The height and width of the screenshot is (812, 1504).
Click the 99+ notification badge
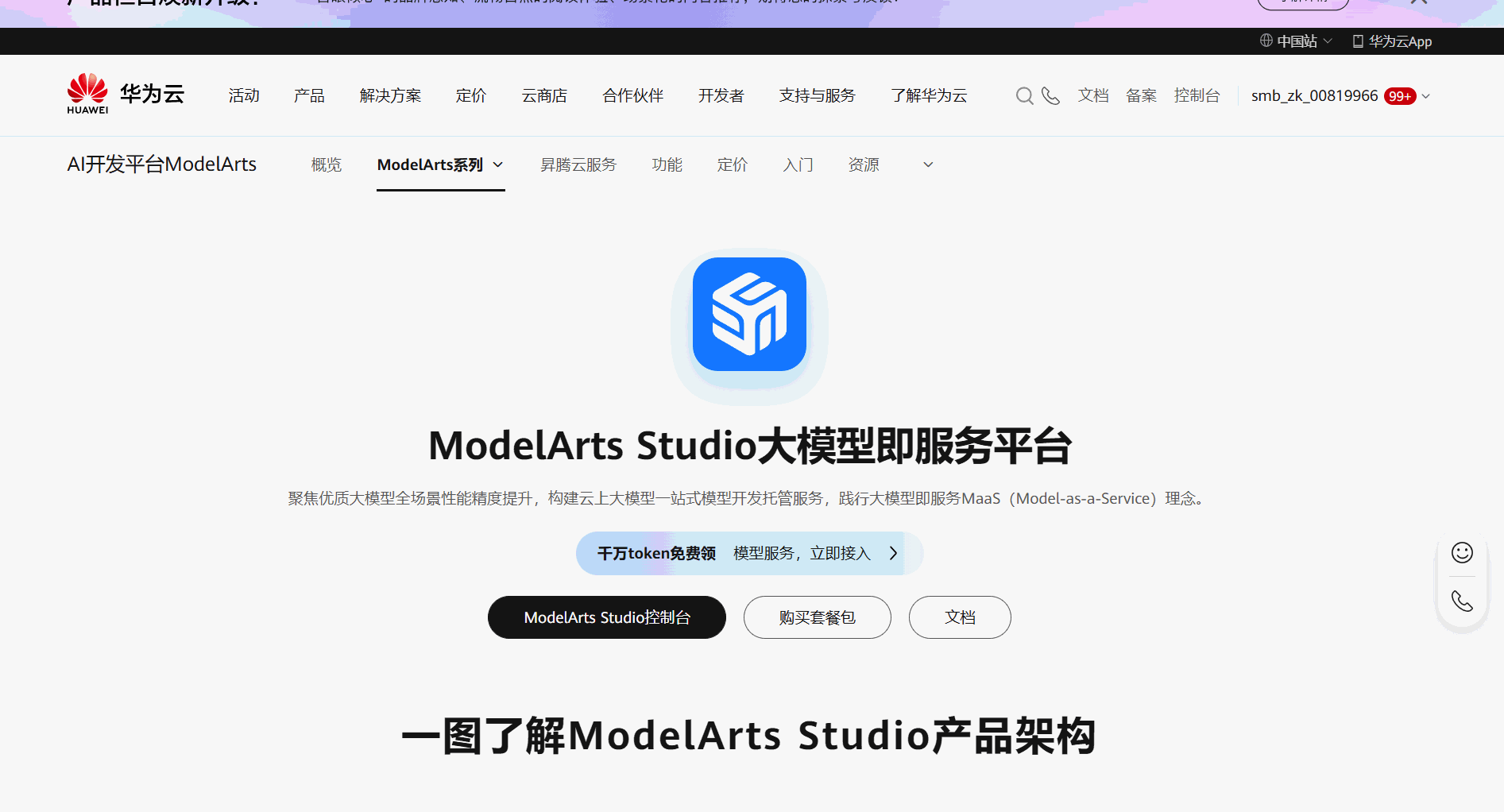(1400, 96)
